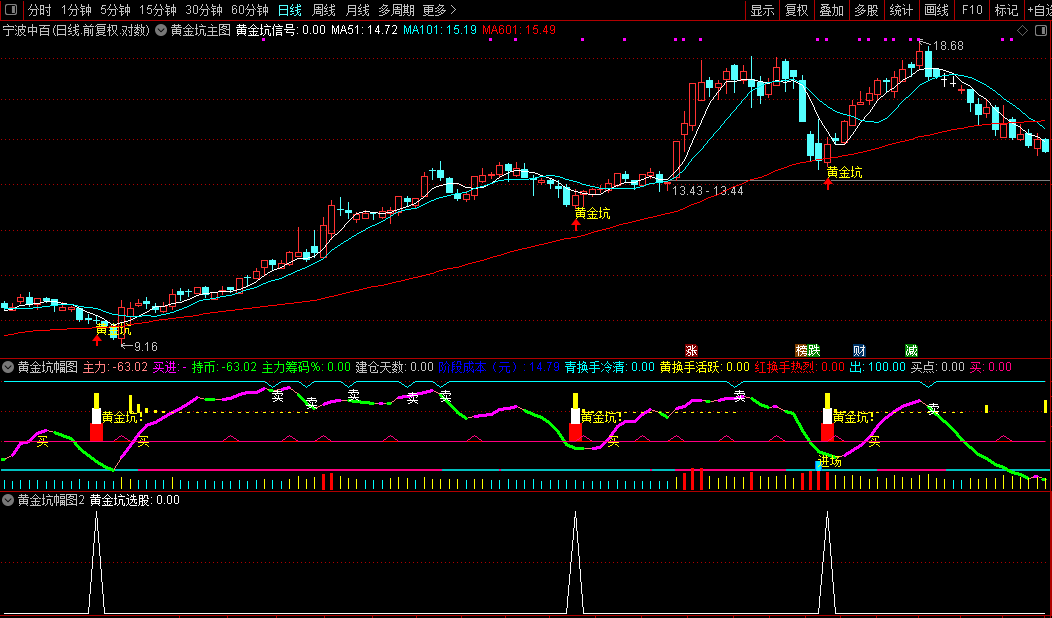
Task: Click the 出: 100.00 readout
Action: pyautogui.click(x=878, y=367)
